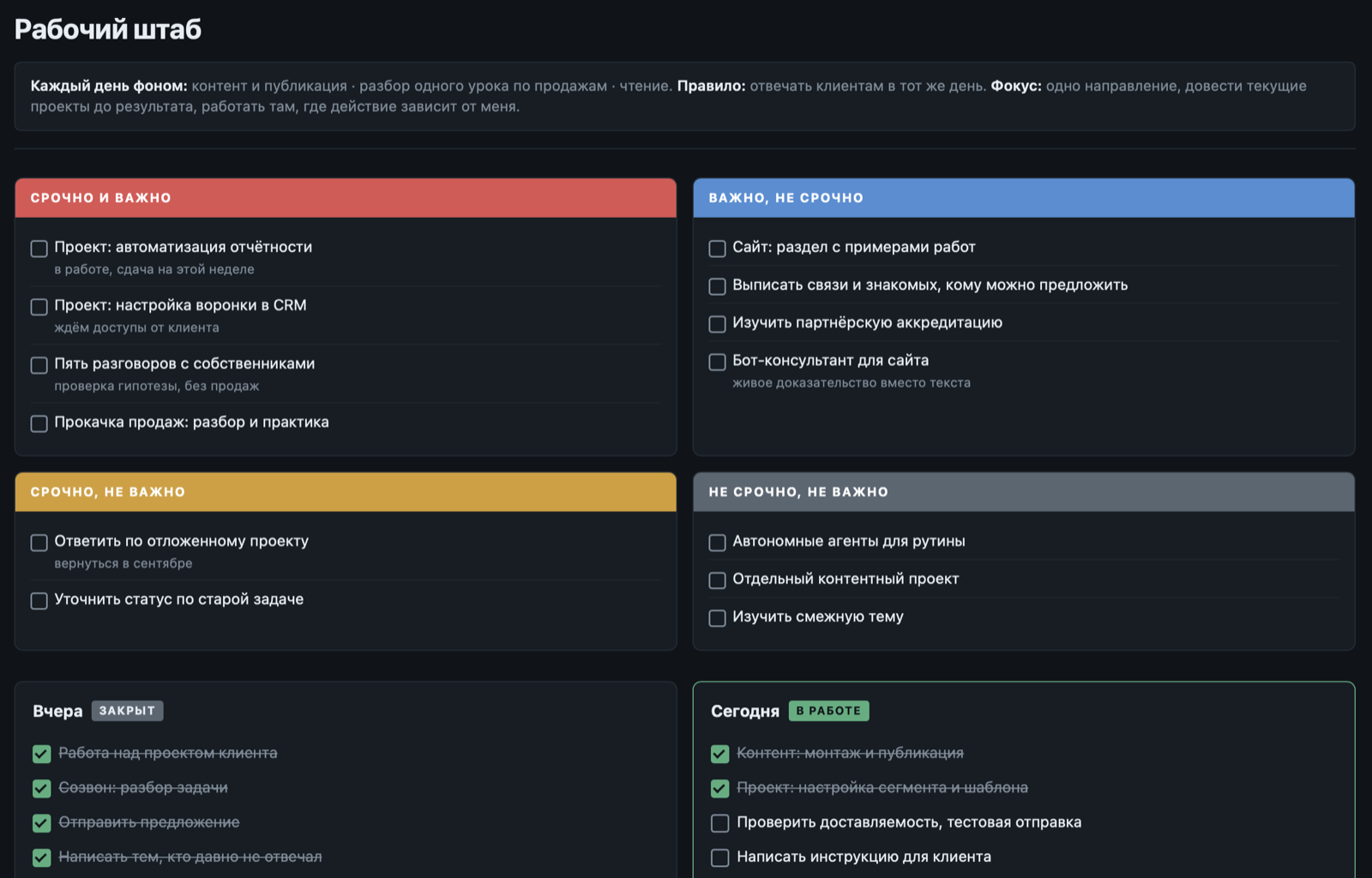This screenshot has height=878, width=1372.
Task: Click the green 'В РАБОТЕ' status badge
Action: (x=828, y=711)
